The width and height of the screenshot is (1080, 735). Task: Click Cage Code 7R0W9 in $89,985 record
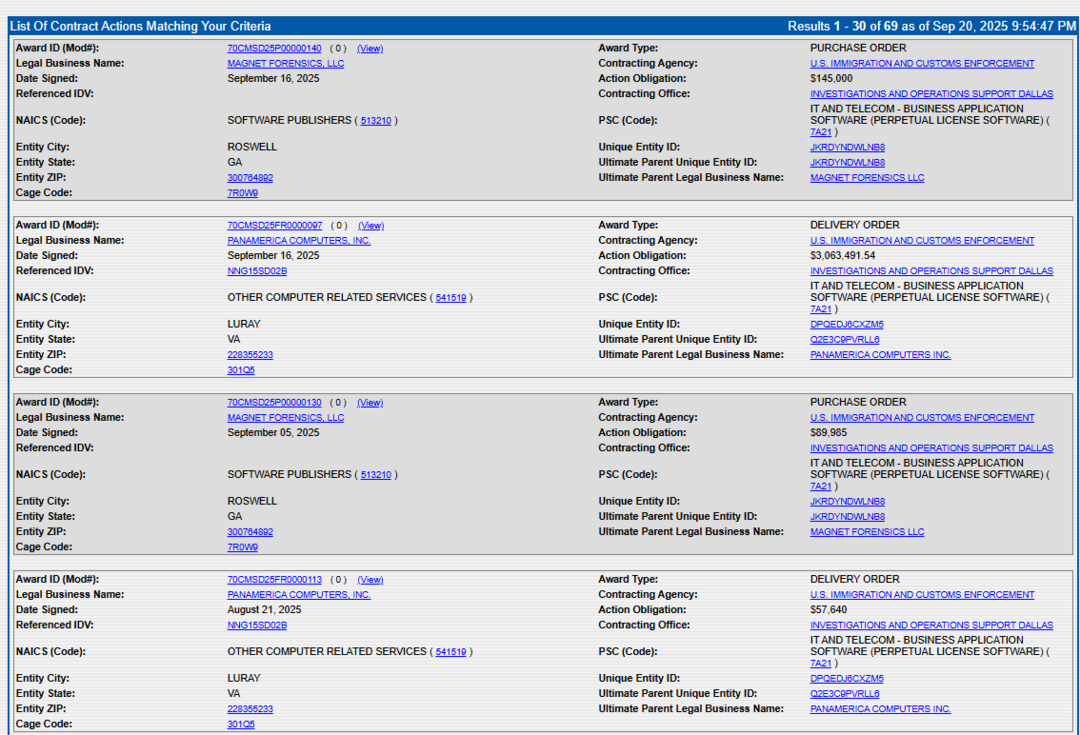242,547
